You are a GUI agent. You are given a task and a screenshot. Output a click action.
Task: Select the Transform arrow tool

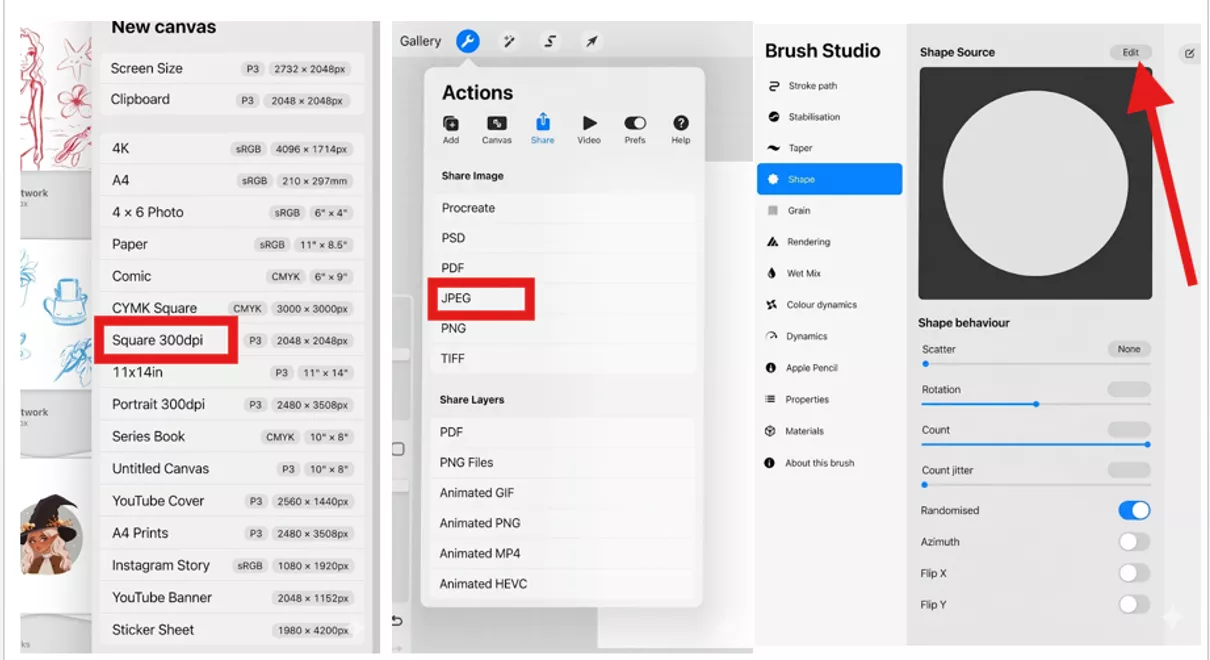pyautogui.click(x=590, y=41)
